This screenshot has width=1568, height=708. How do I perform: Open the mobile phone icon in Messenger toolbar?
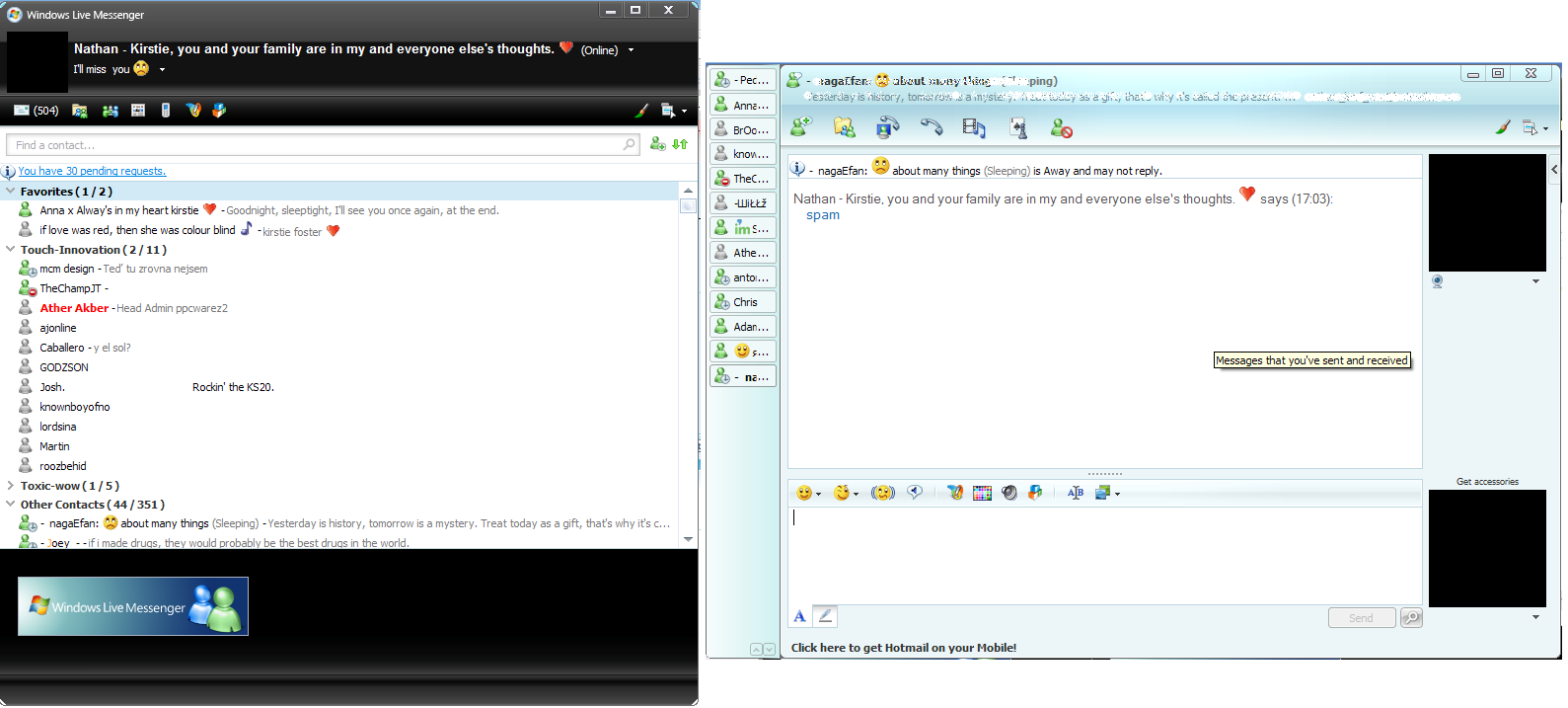[x=166, y=111]
